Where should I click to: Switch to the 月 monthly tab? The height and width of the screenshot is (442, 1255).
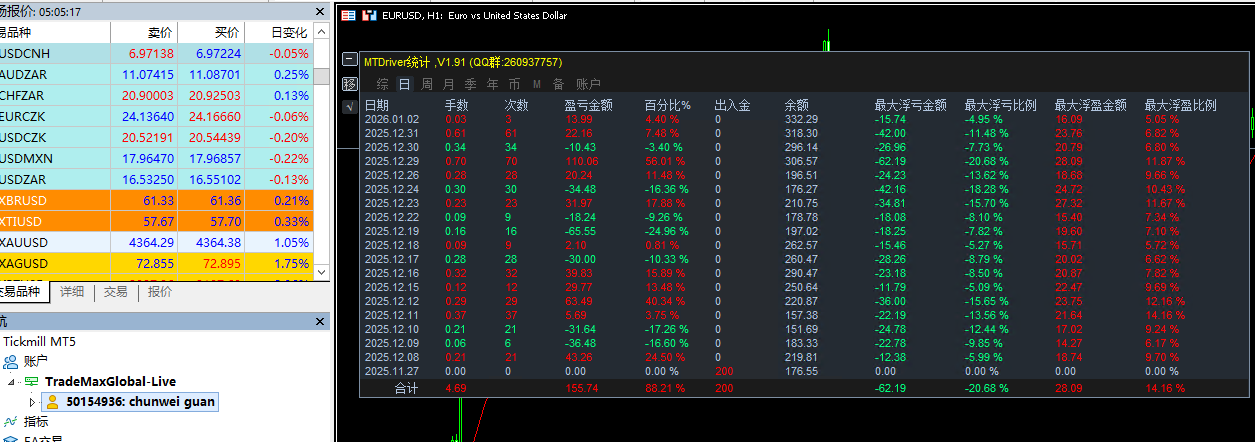point(449,85)
